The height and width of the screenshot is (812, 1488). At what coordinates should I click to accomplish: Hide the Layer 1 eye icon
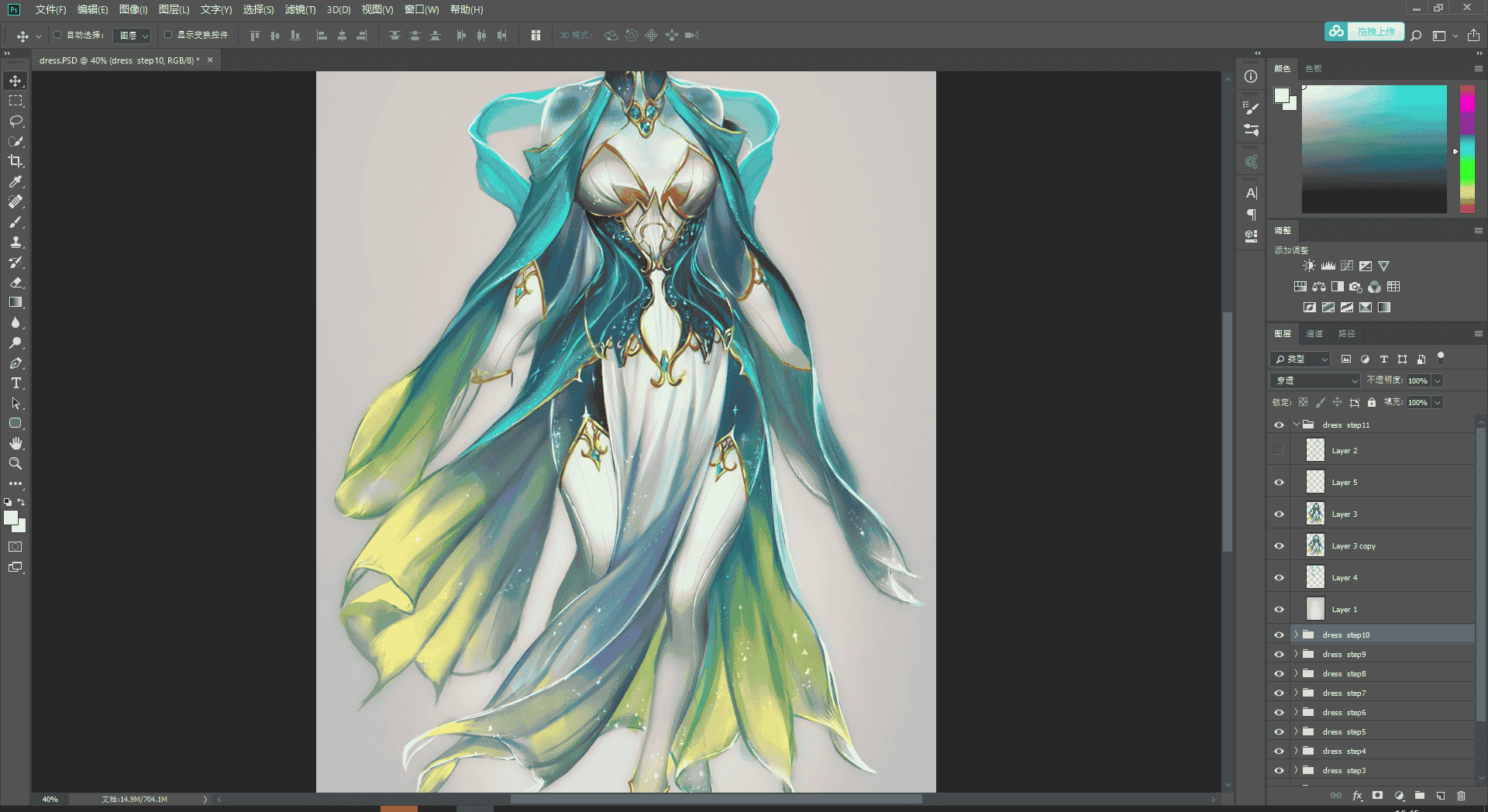[x=1279, y=609]
